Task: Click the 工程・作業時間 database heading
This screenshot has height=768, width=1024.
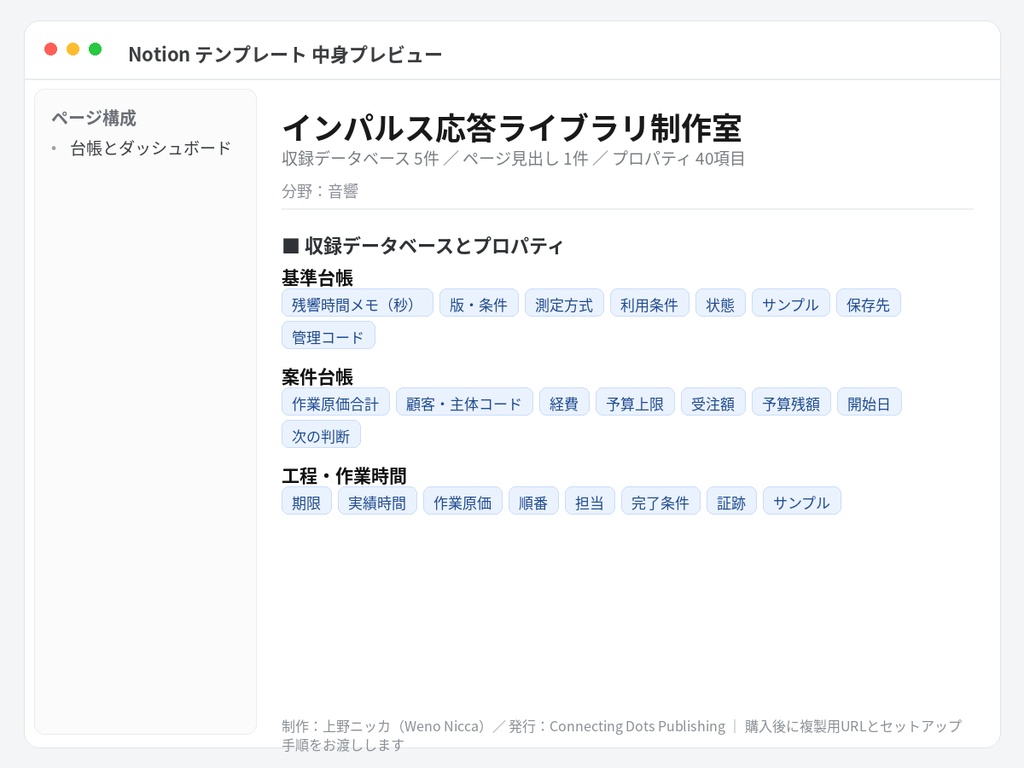Action: pos(344,476)
